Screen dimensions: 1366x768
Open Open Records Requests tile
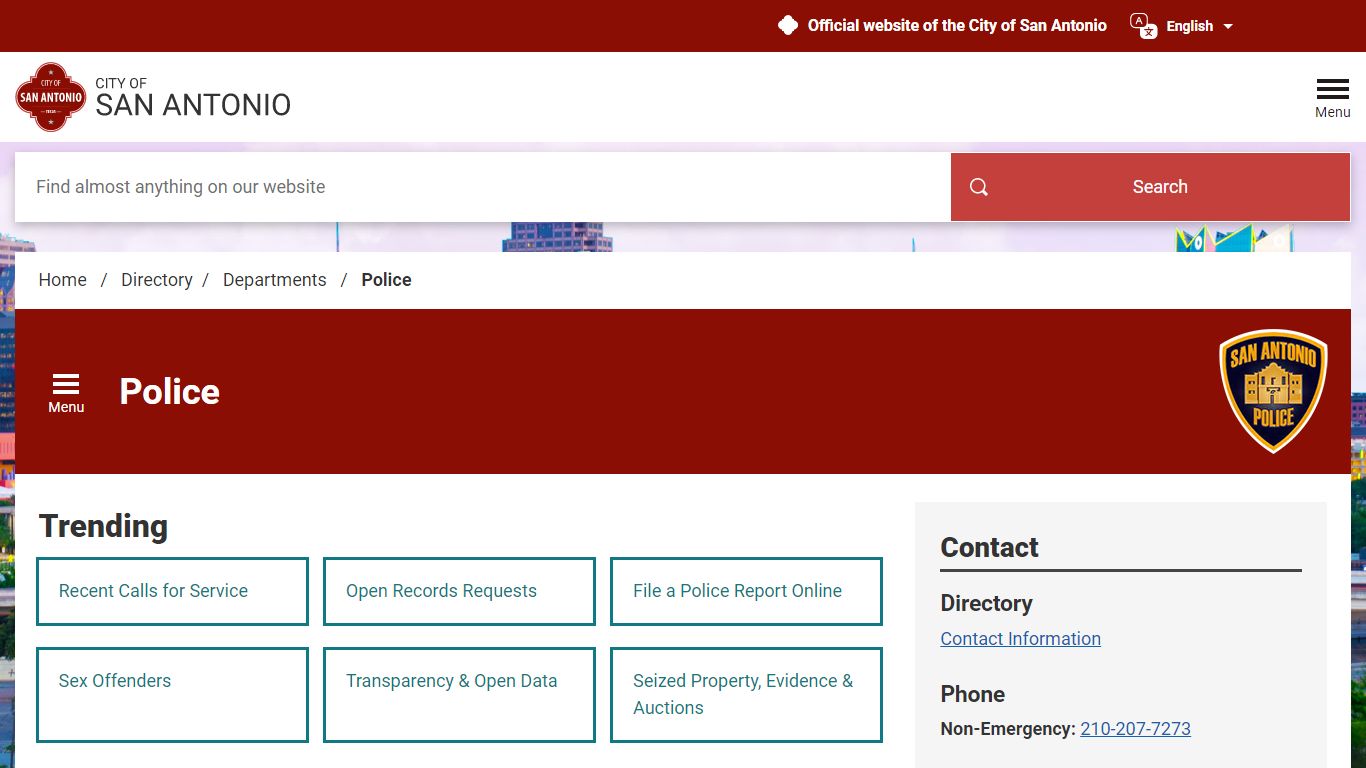(459, 591)
